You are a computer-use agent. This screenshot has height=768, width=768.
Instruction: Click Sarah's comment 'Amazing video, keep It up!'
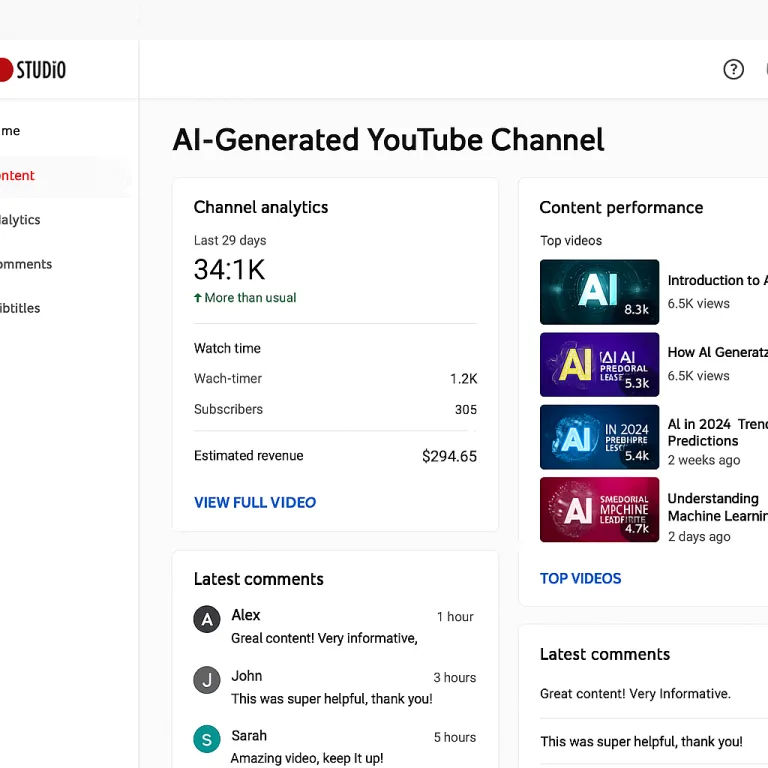(307, 758)
